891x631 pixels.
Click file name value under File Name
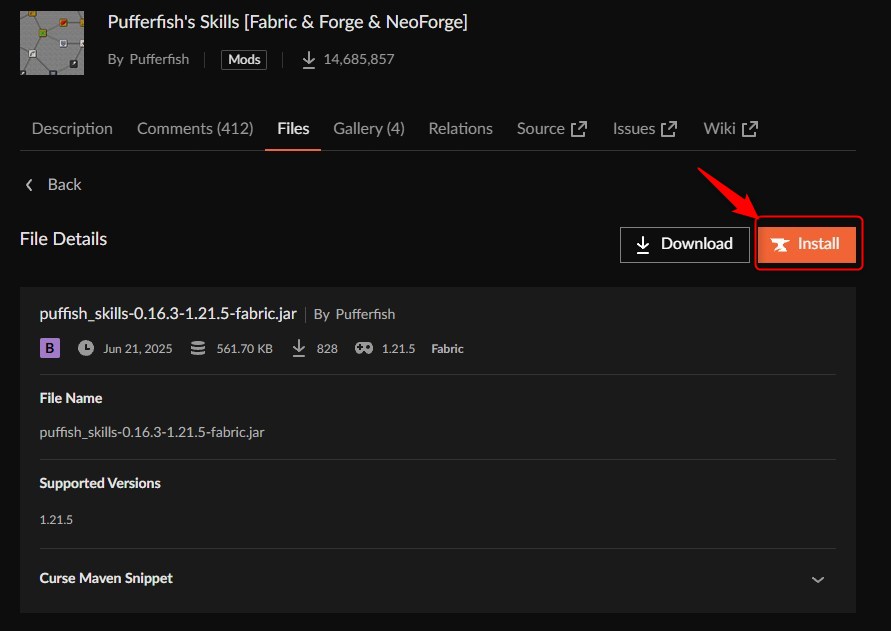(x=152, y=432)
